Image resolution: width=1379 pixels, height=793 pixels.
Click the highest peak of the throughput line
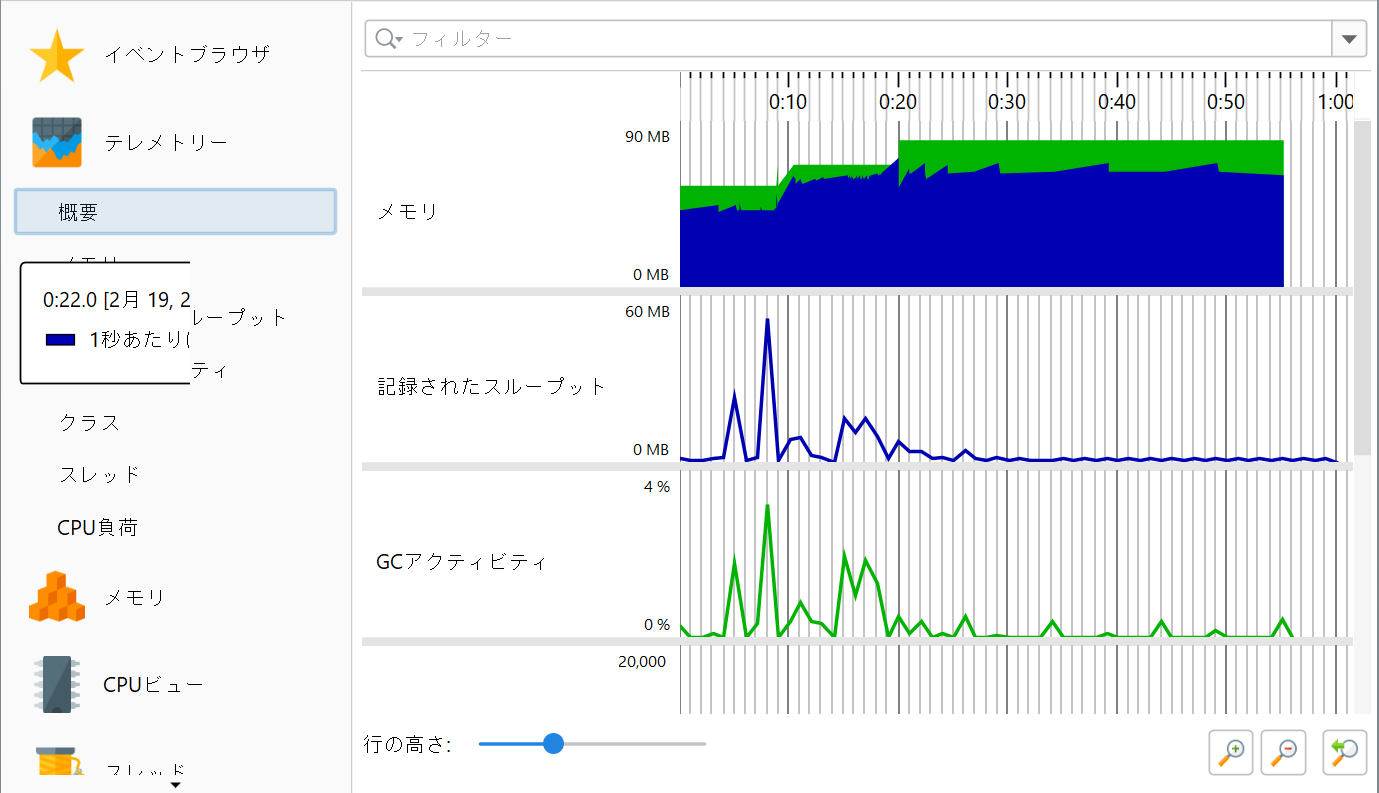pyautogui.click(x=767, y=322)
